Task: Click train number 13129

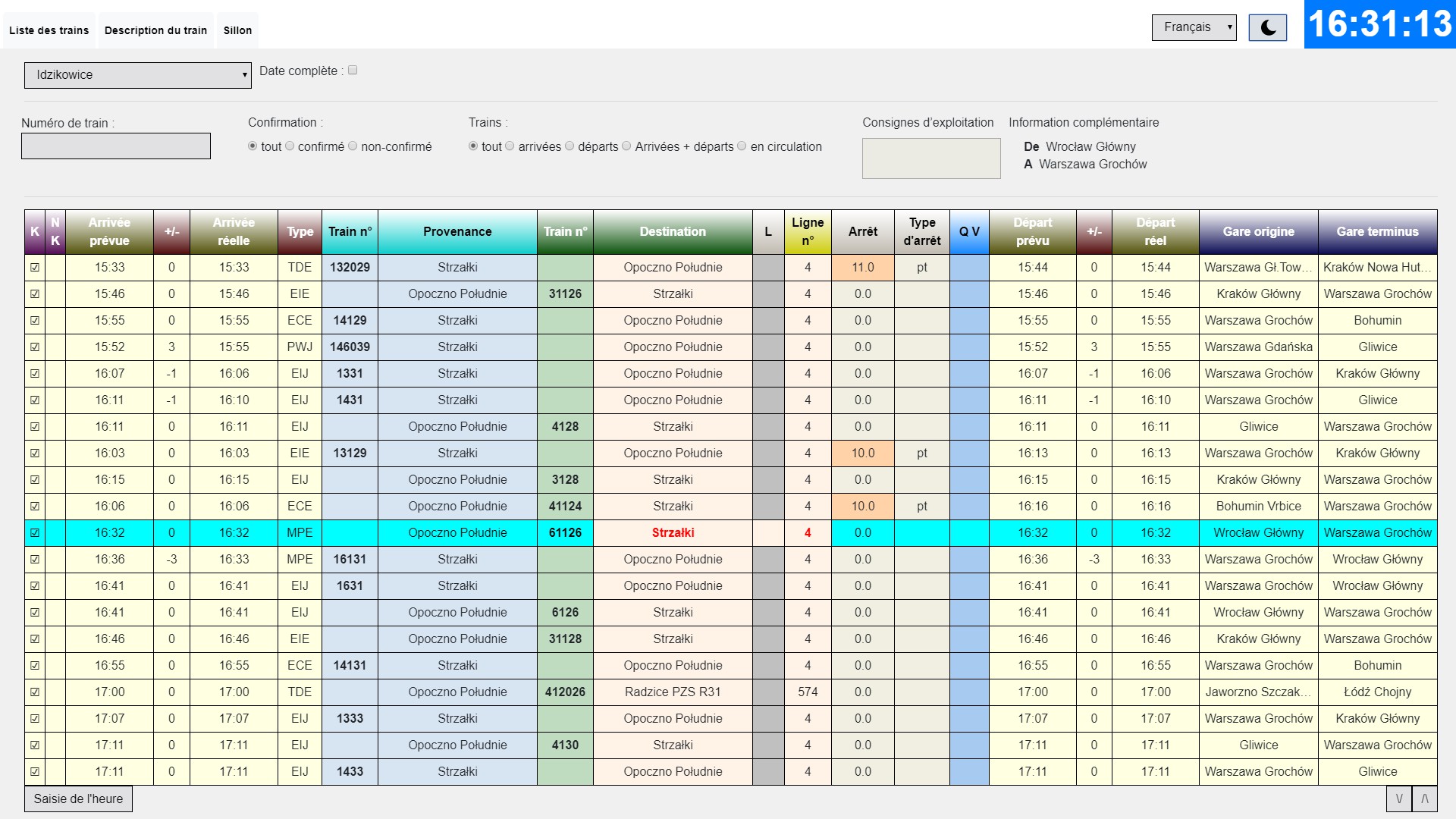Action: (x=350, y=453)
